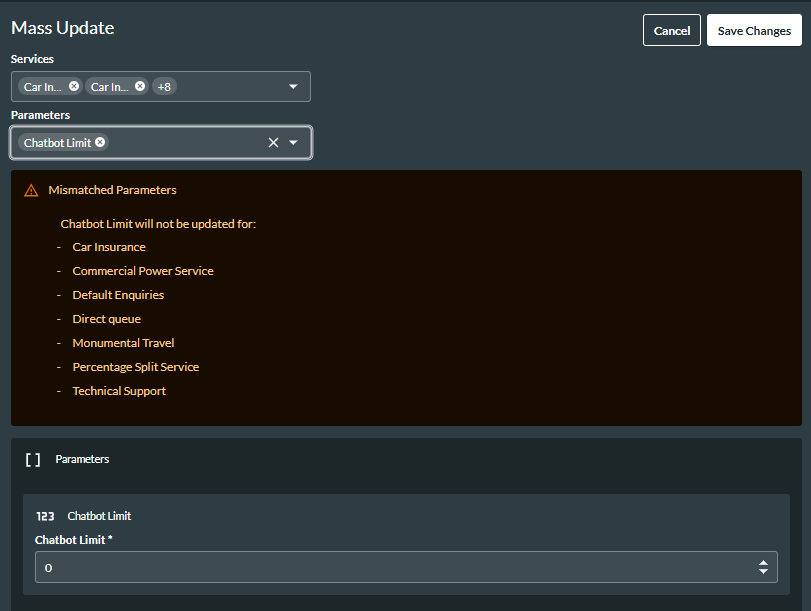Focus the Chatbot Limit number field
The image size is (811, 611).
pos(406,567)
